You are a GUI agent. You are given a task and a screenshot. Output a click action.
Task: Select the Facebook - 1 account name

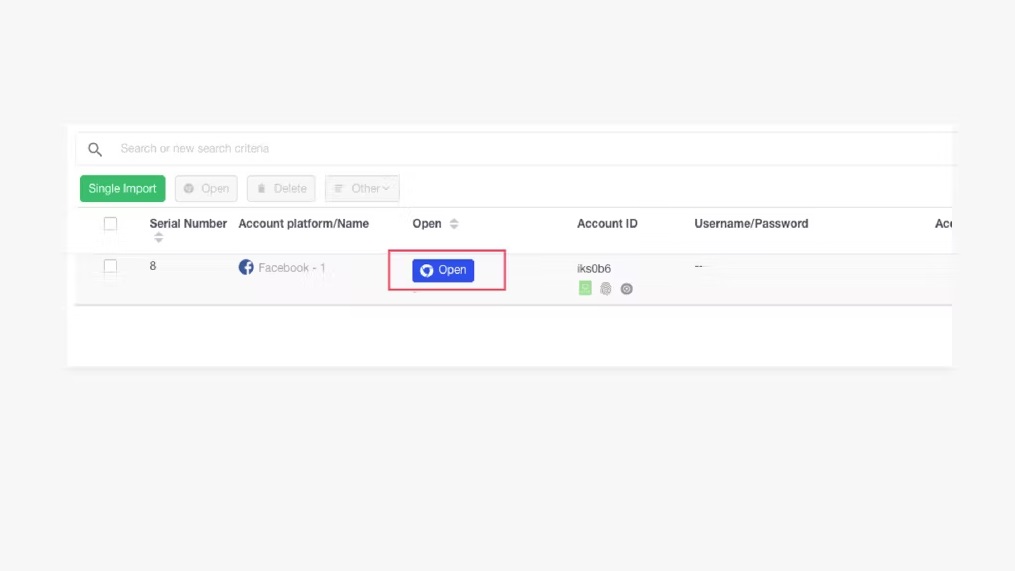click(292, 267)
